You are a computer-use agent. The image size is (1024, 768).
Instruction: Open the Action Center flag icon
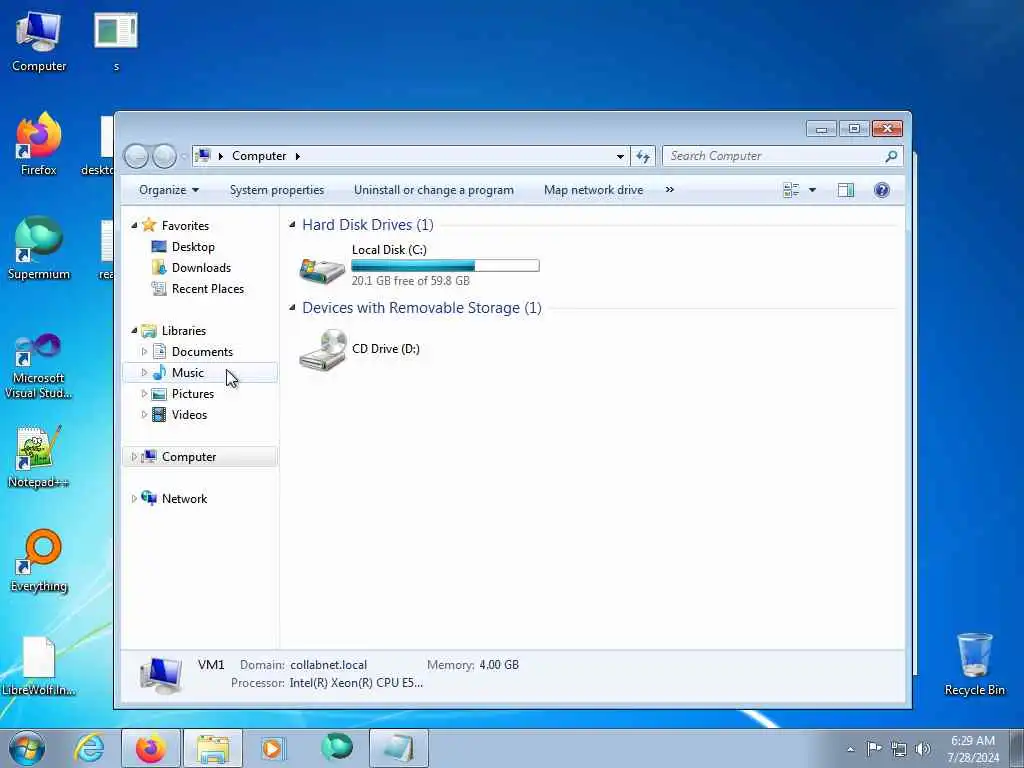pyautogui.click(x=874, y=748)
